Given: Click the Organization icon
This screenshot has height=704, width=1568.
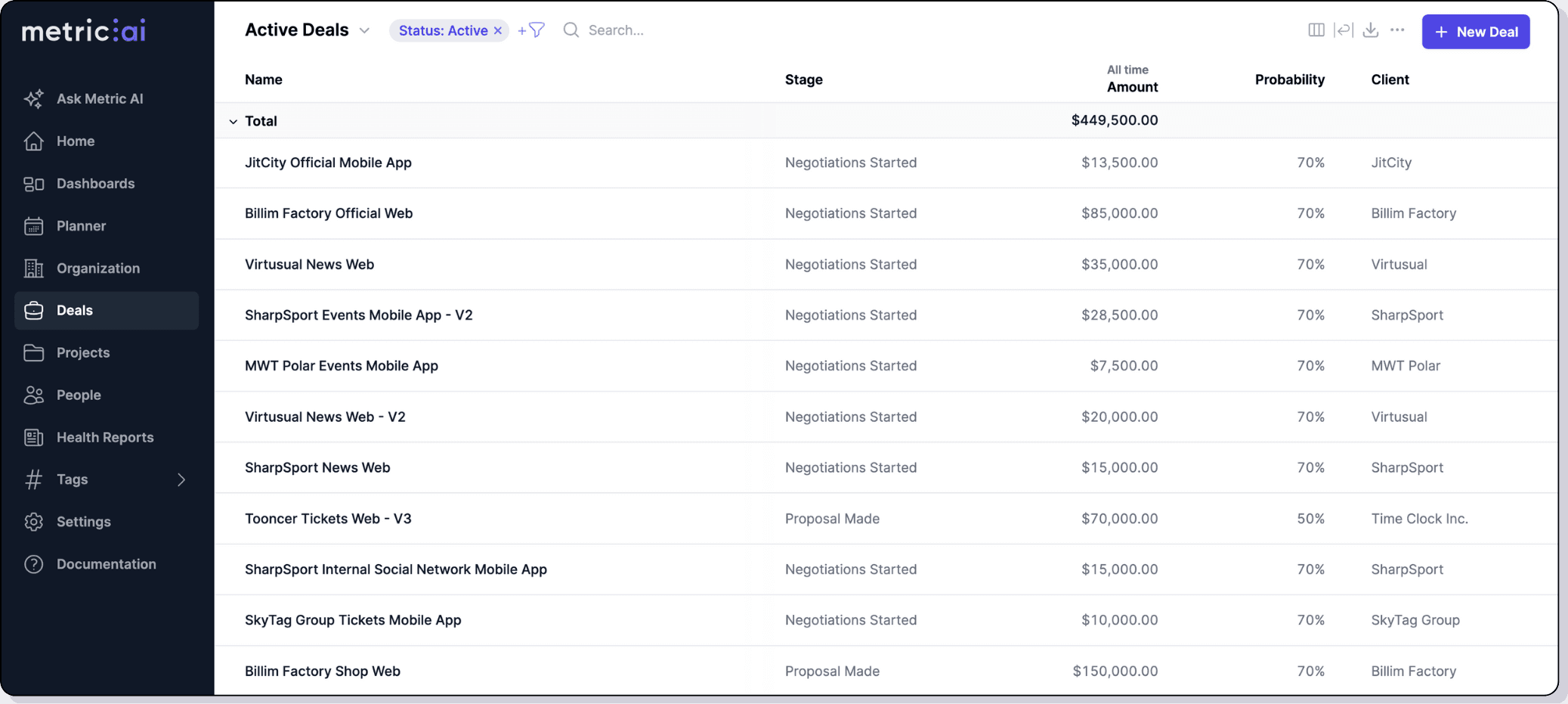Looking at the screenshot, I should pos(33,268).
